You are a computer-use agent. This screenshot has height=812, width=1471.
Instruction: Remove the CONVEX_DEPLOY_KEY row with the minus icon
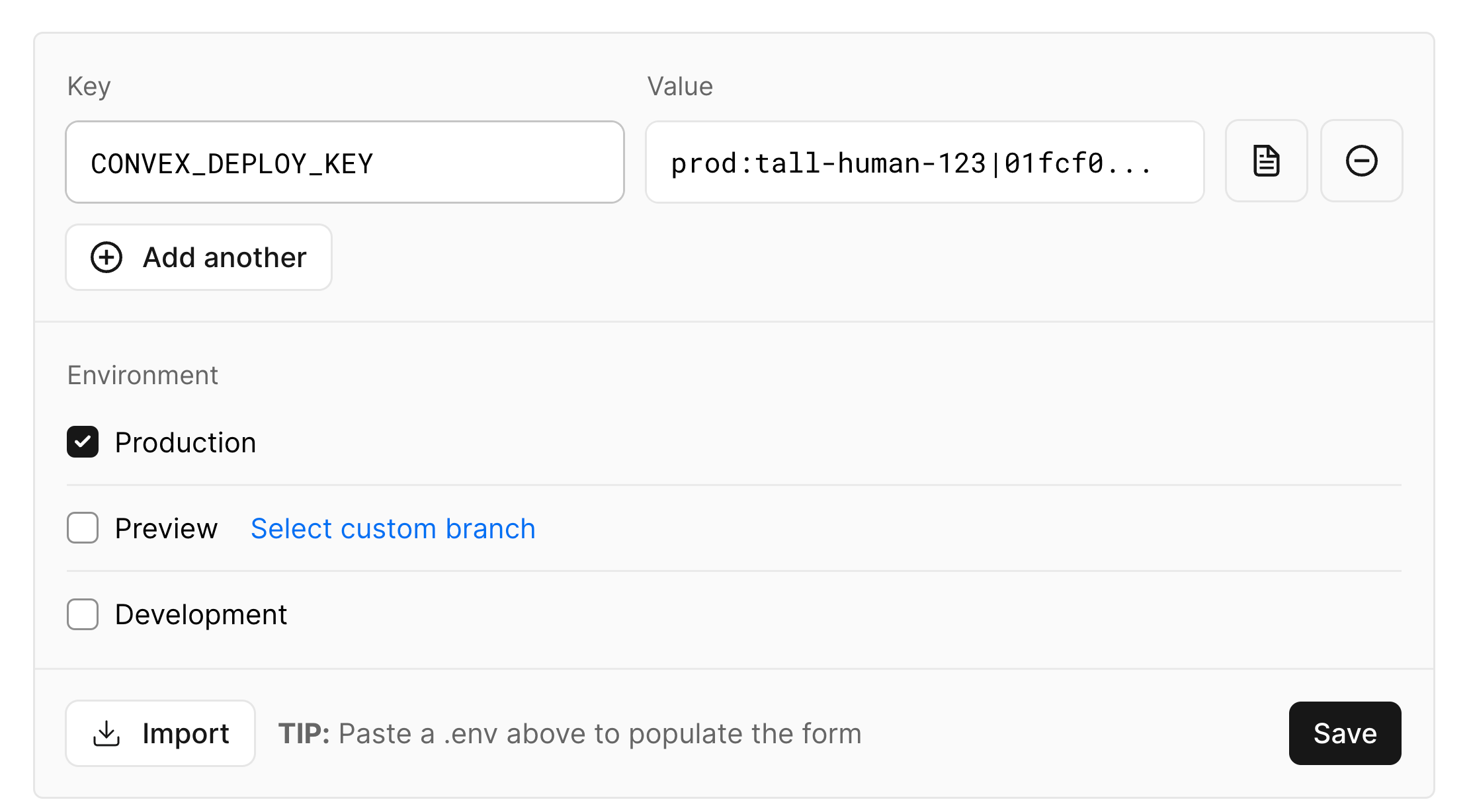point(1361,161)
